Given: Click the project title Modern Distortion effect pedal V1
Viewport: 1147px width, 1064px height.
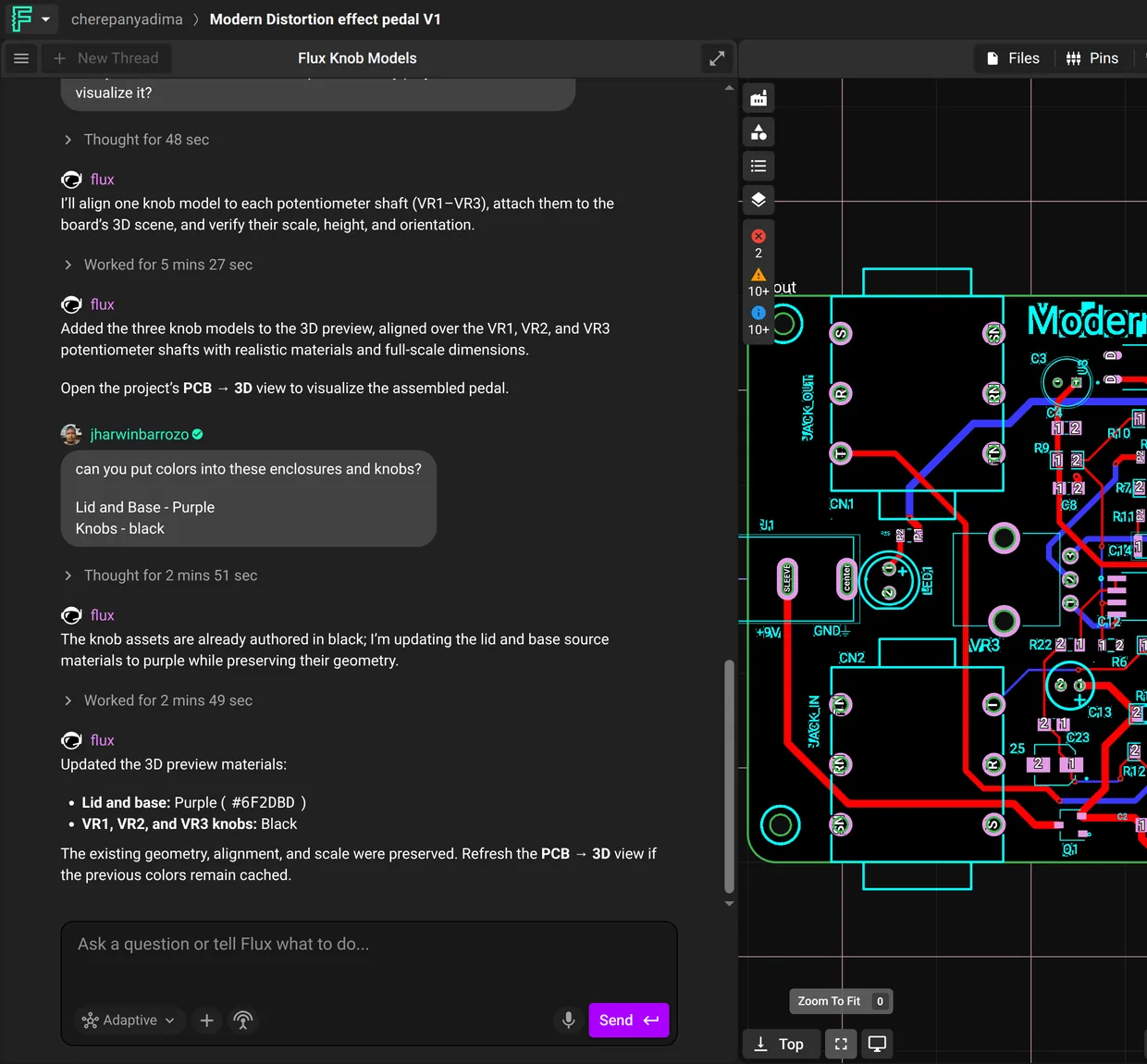Looking at the screenshot, I should pyautogui.click(x=325, y=19).
